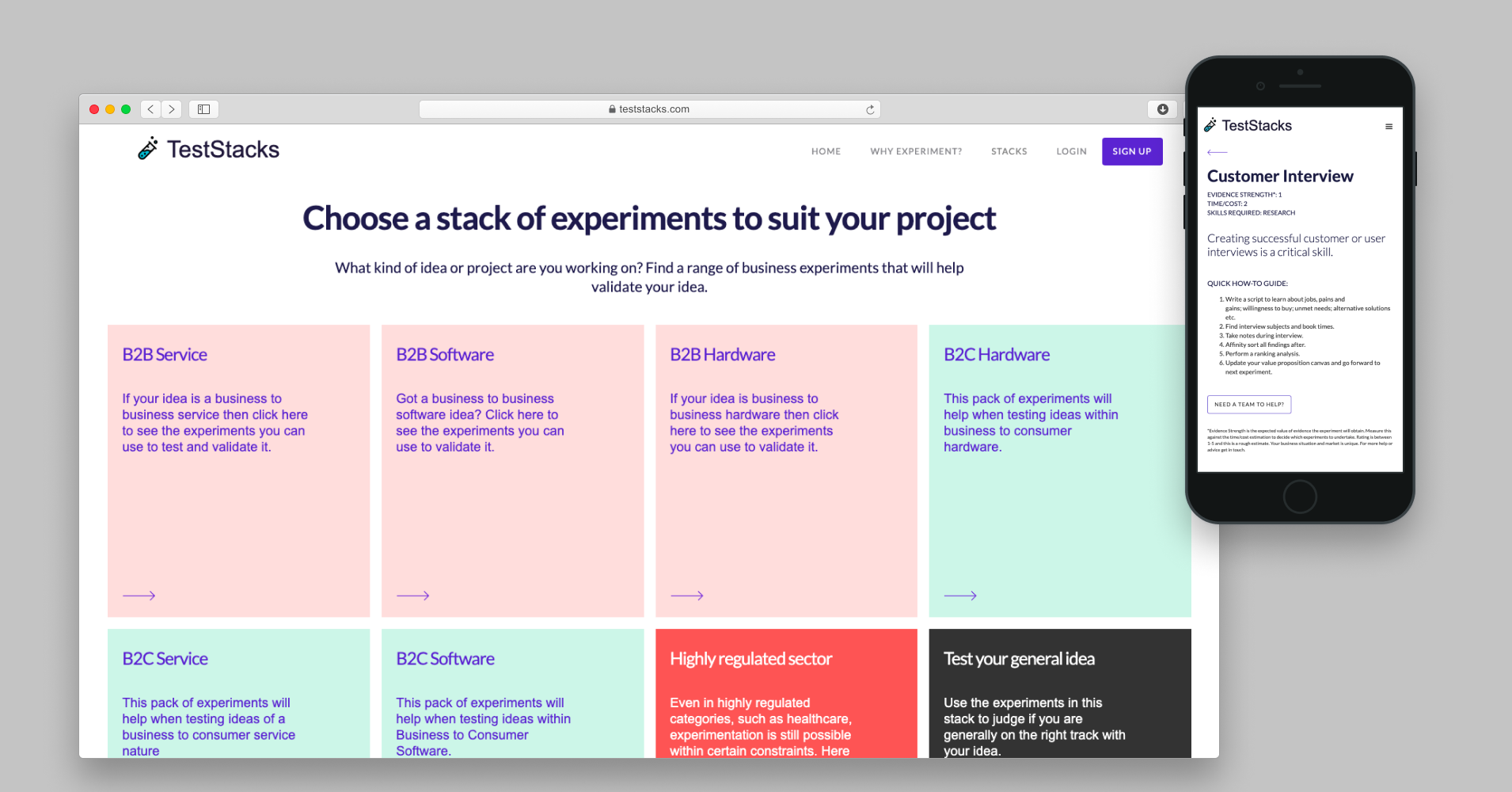
Task: Open the Safari downloads button
Action: 1162,109
